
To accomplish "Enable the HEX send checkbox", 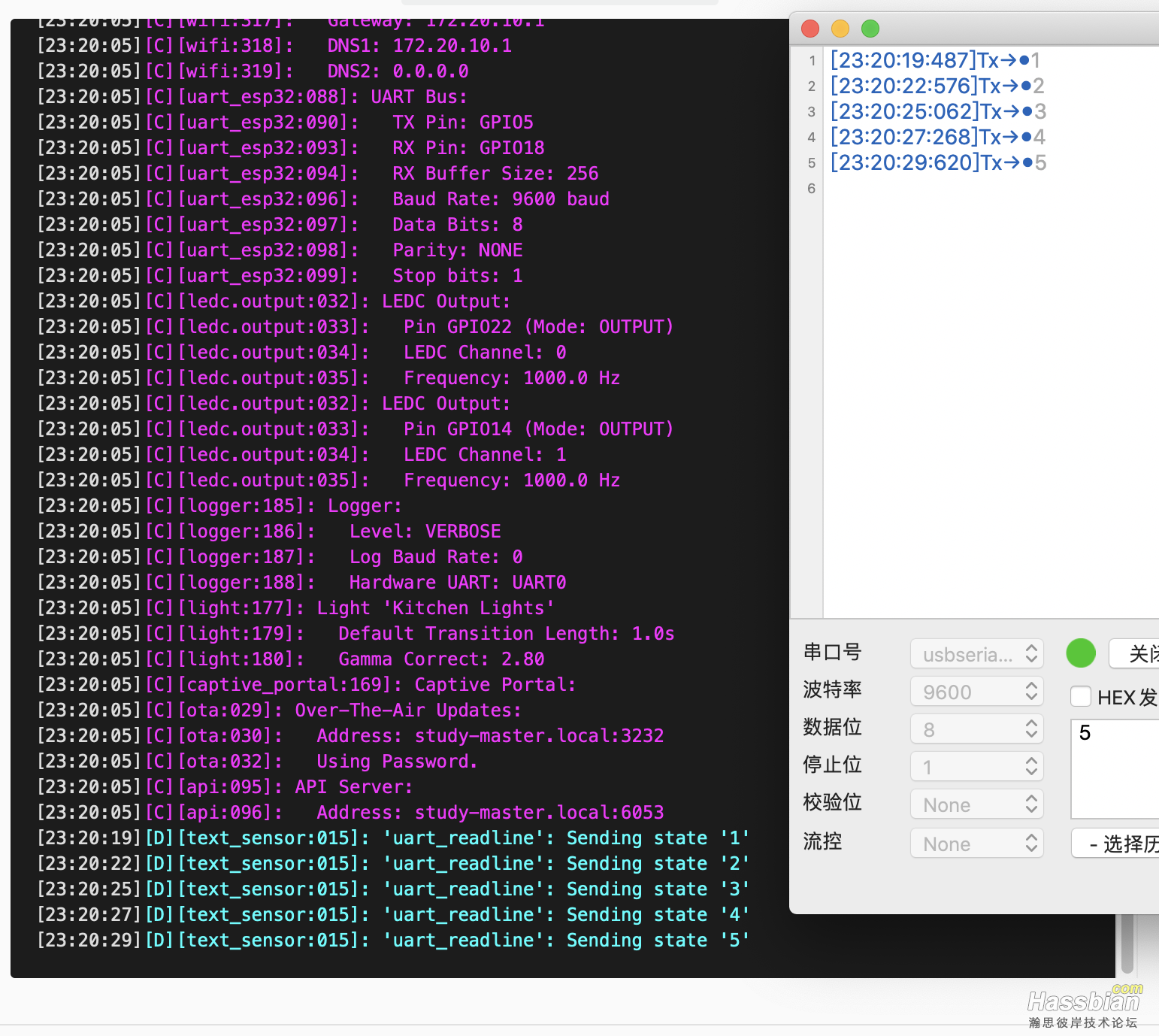I will tap(1081, 696).
